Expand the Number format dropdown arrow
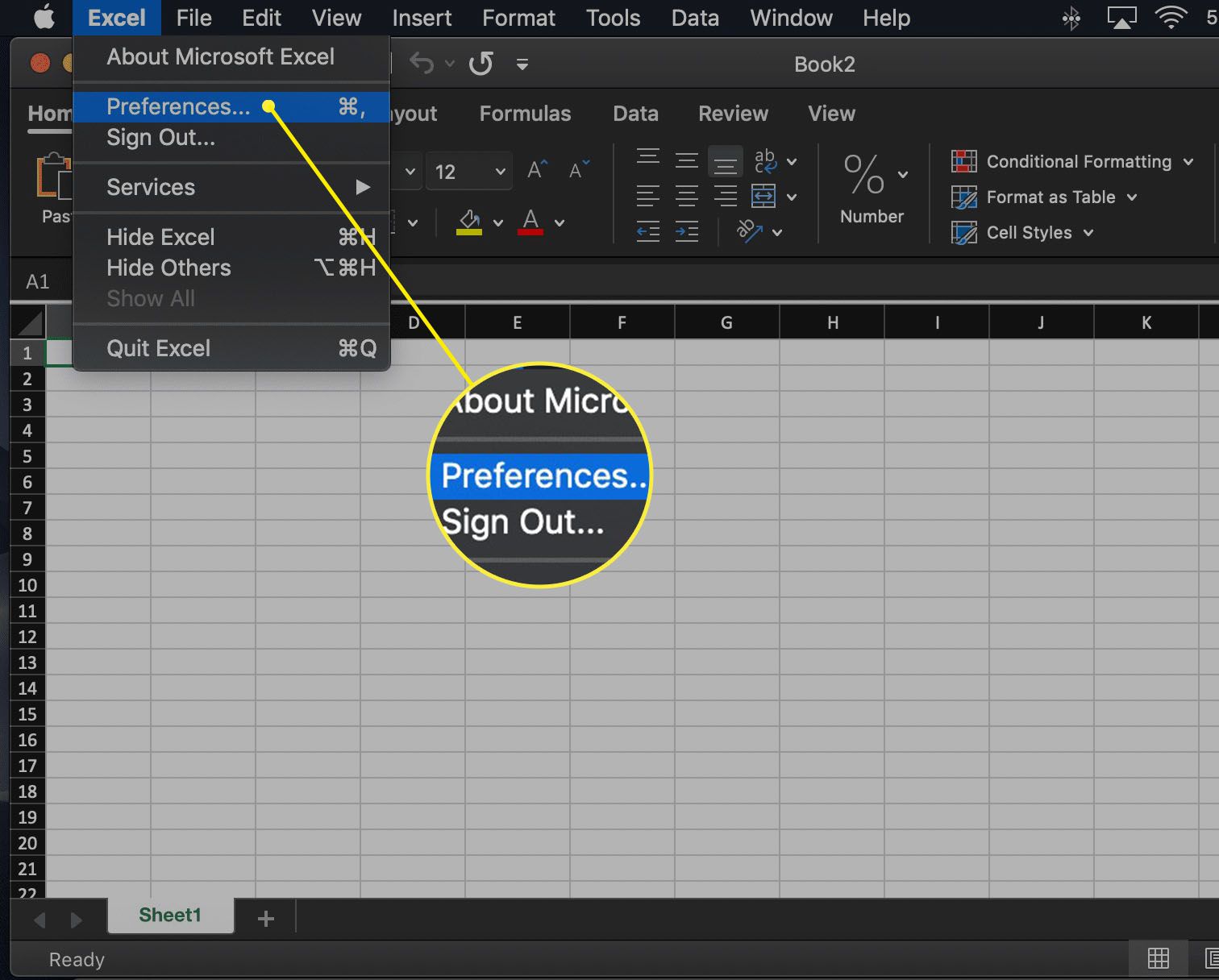Viewport: 1219px width, 980px height. [903, 174]
